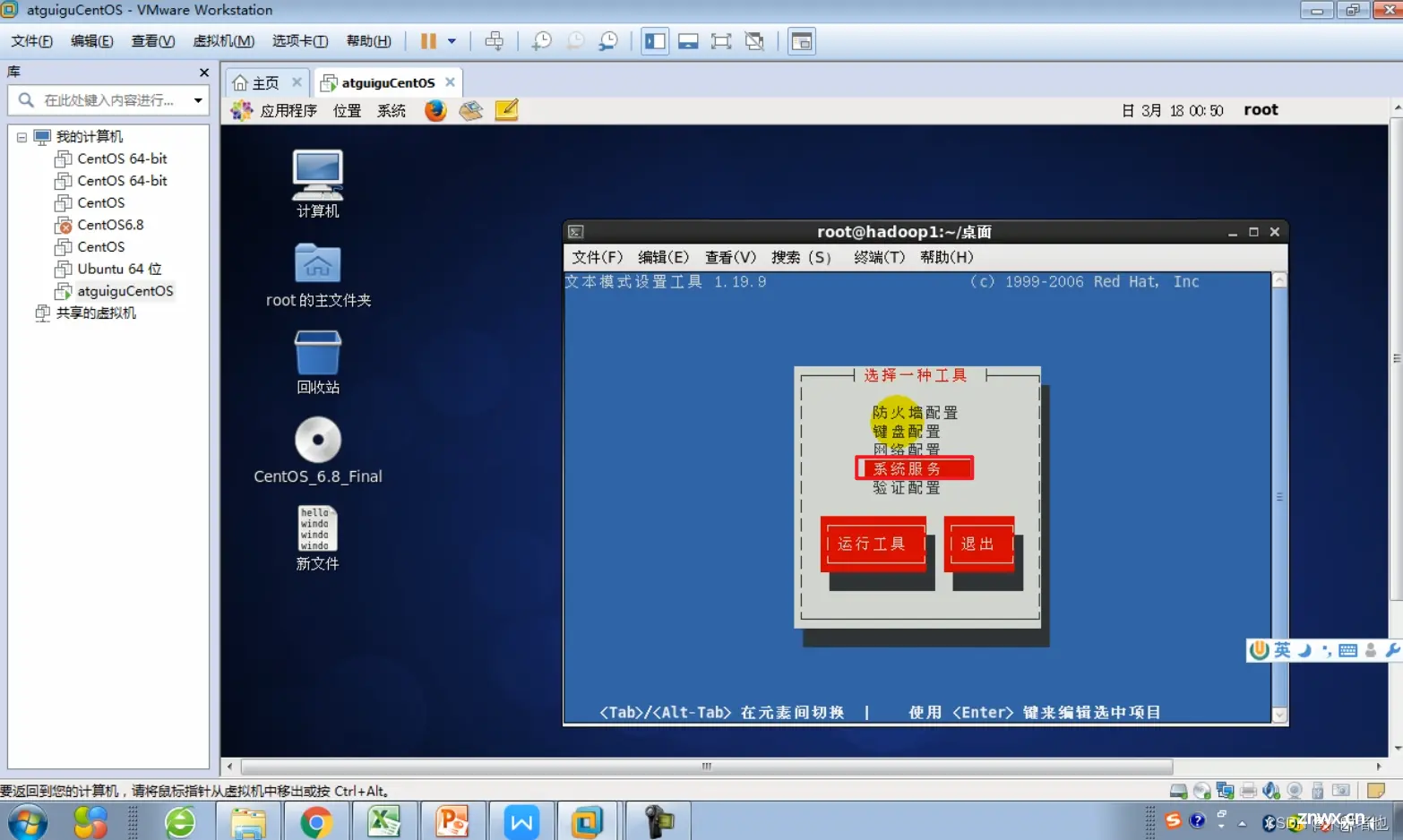Click the library search input field
The width and height of the screenshot is (1403, 840).
[108, 100]
